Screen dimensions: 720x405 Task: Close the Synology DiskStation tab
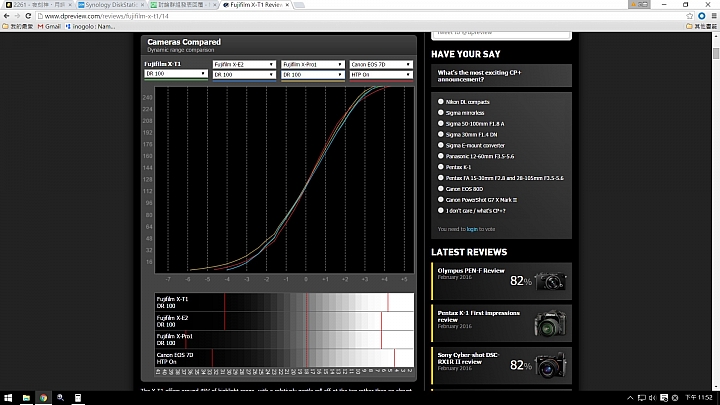(142, 5)
